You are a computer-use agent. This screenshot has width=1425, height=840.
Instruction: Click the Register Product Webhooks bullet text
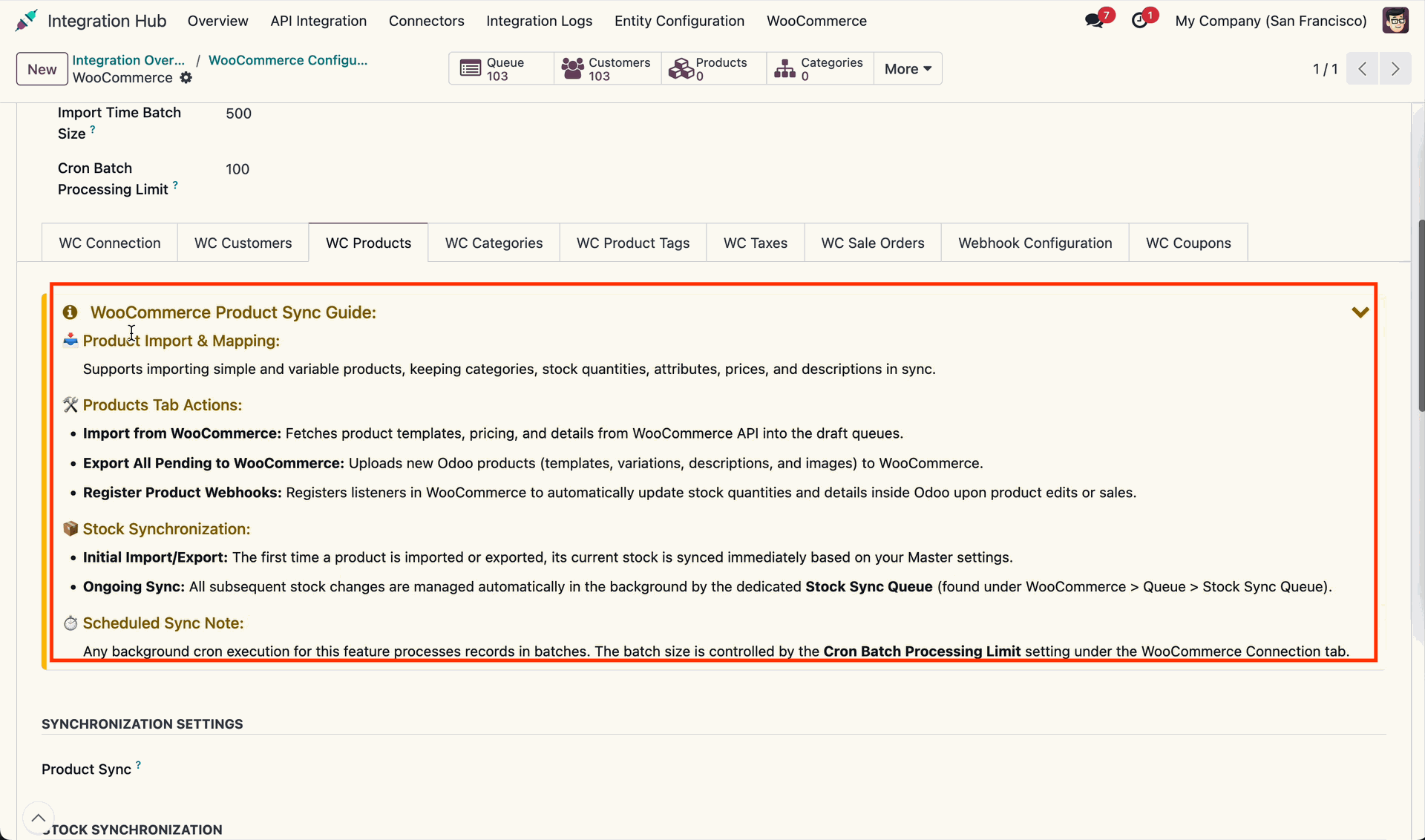tap(609, 493)
